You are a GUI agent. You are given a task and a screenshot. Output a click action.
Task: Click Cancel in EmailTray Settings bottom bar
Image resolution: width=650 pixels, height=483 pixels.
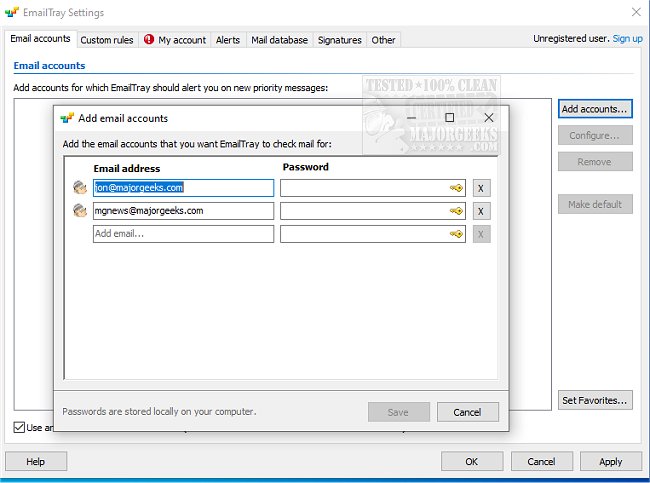click(541, 461)
